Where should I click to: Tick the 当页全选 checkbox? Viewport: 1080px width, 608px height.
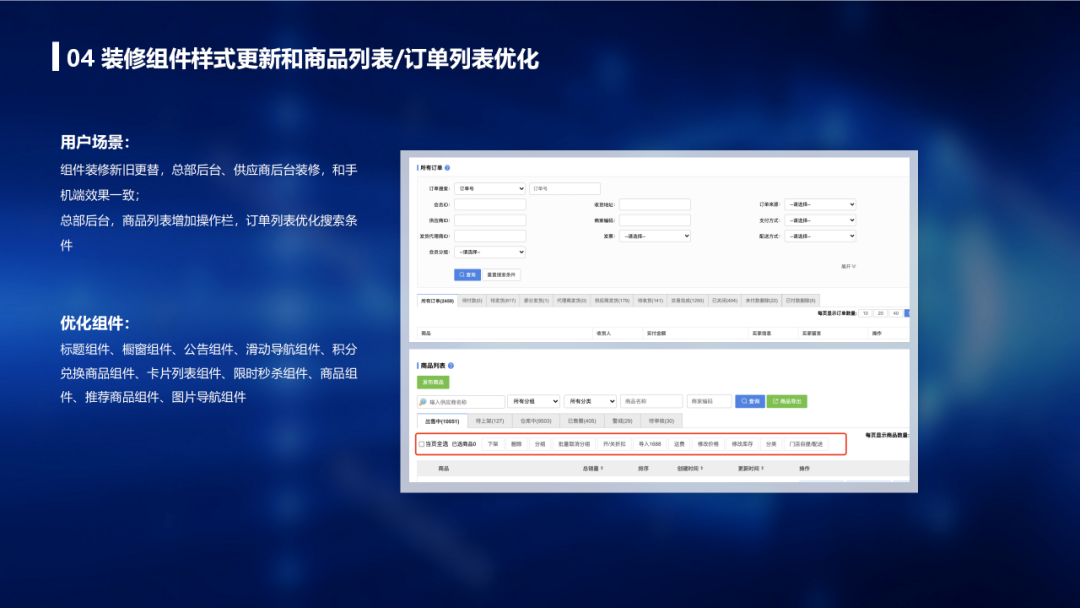click(421, 443)
